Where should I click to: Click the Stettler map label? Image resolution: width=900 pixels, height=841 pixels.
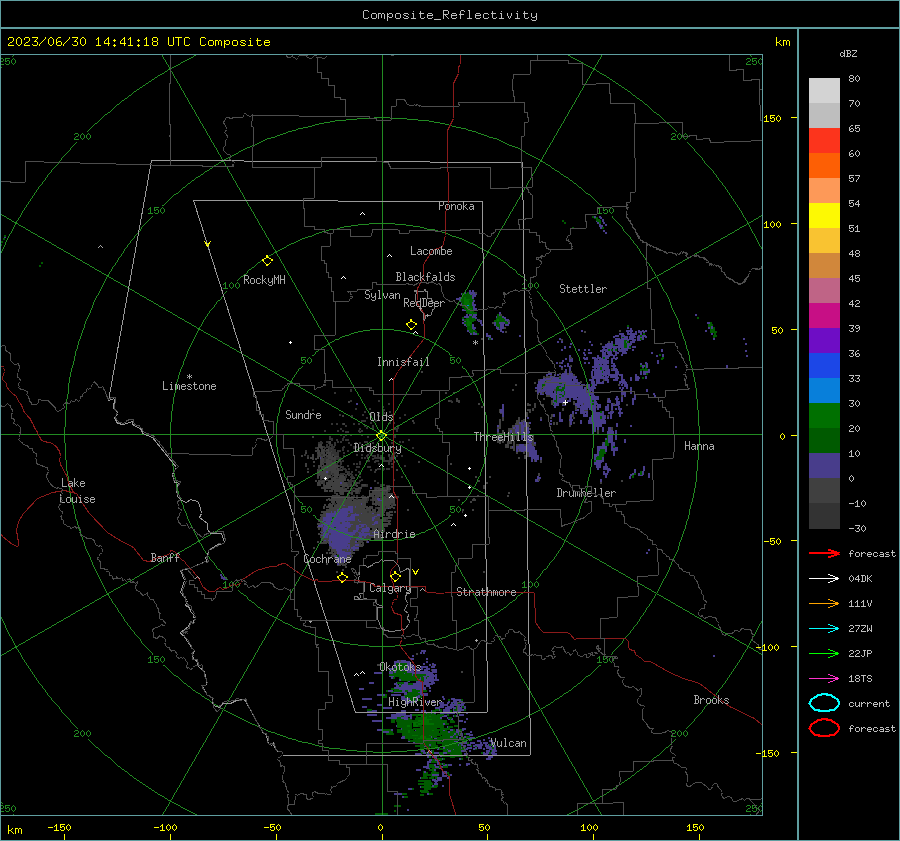tap(583, 289)
